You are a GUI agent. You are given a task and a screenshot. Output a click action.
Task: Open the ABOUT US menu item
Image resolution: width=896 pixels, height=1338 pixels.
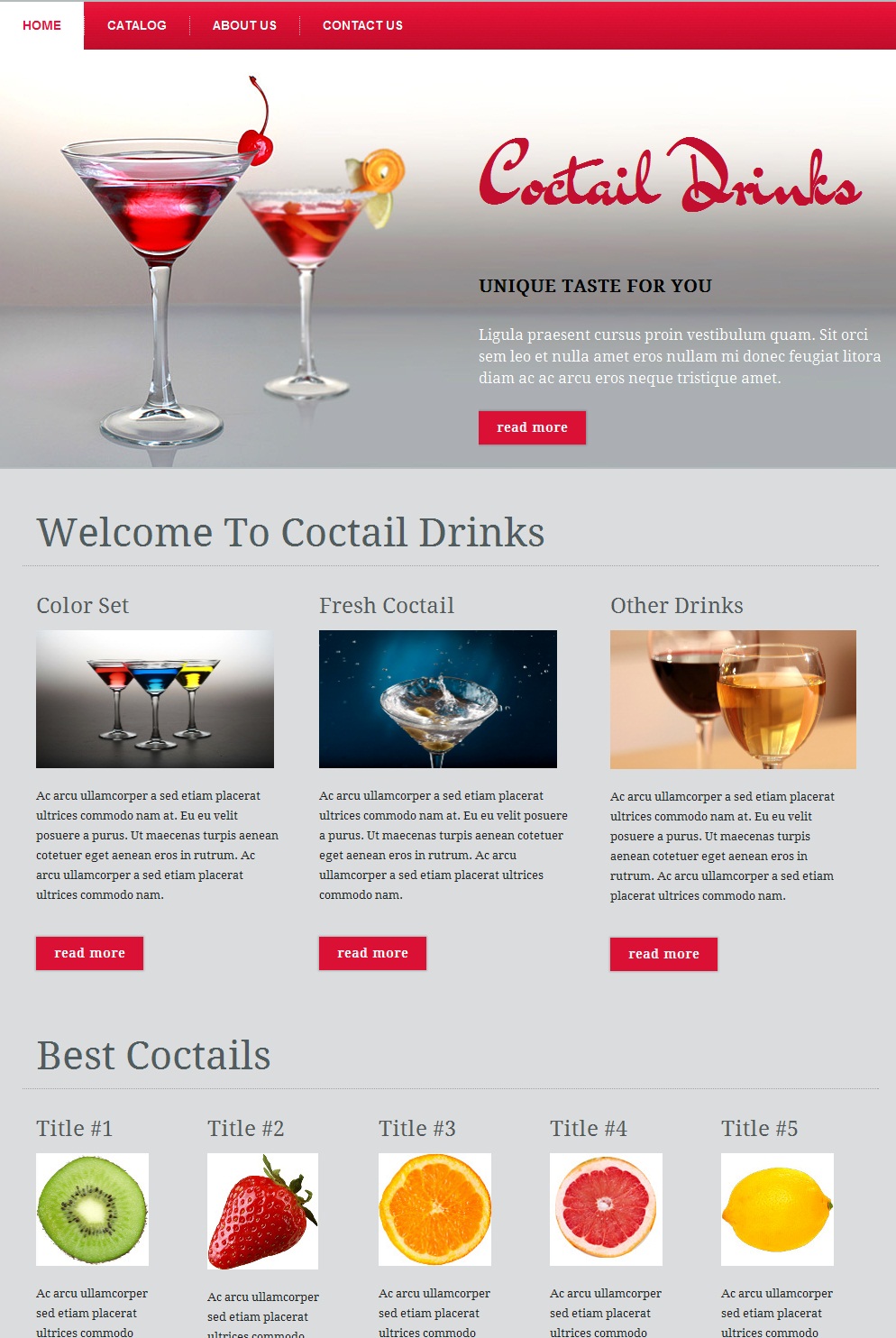[244, 25]
